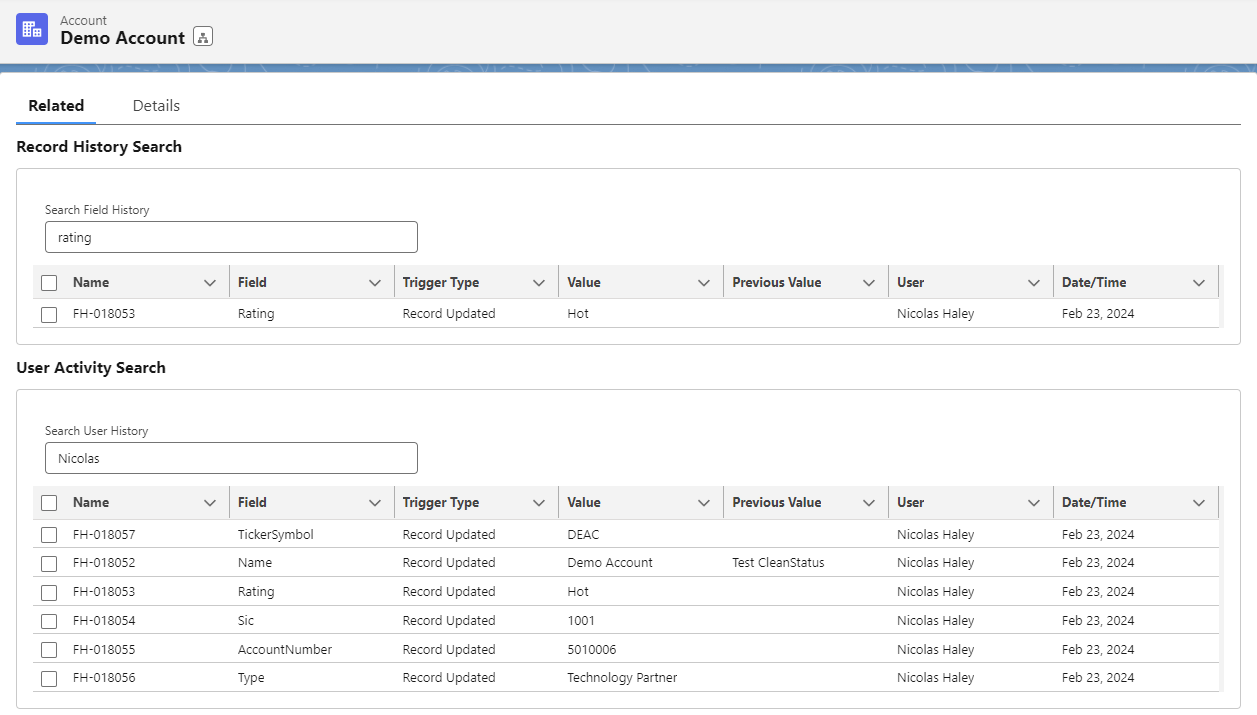Click the DEAC value cell

point(583,535)
